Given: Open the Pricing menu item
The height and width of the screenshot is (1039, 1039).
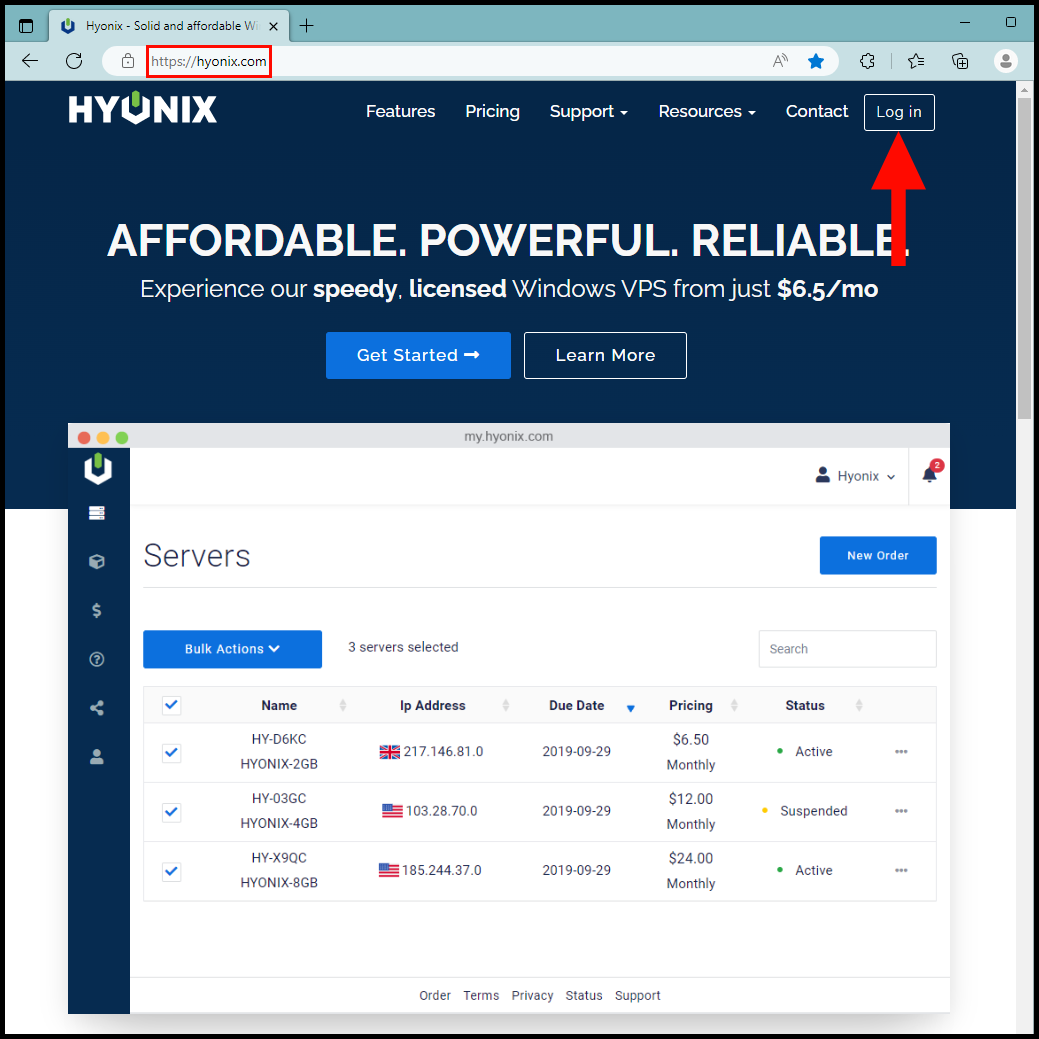Looking at the screenshot, I should coord(492,111).
